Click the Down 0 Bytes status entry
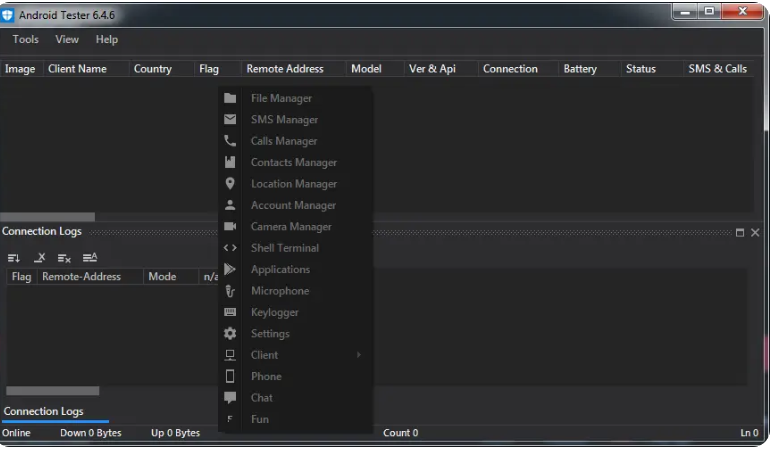 90,433
